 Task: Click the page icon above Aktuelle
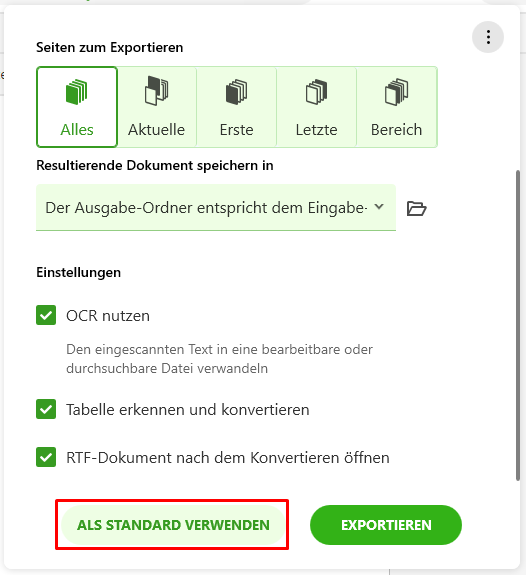[157, 91]
